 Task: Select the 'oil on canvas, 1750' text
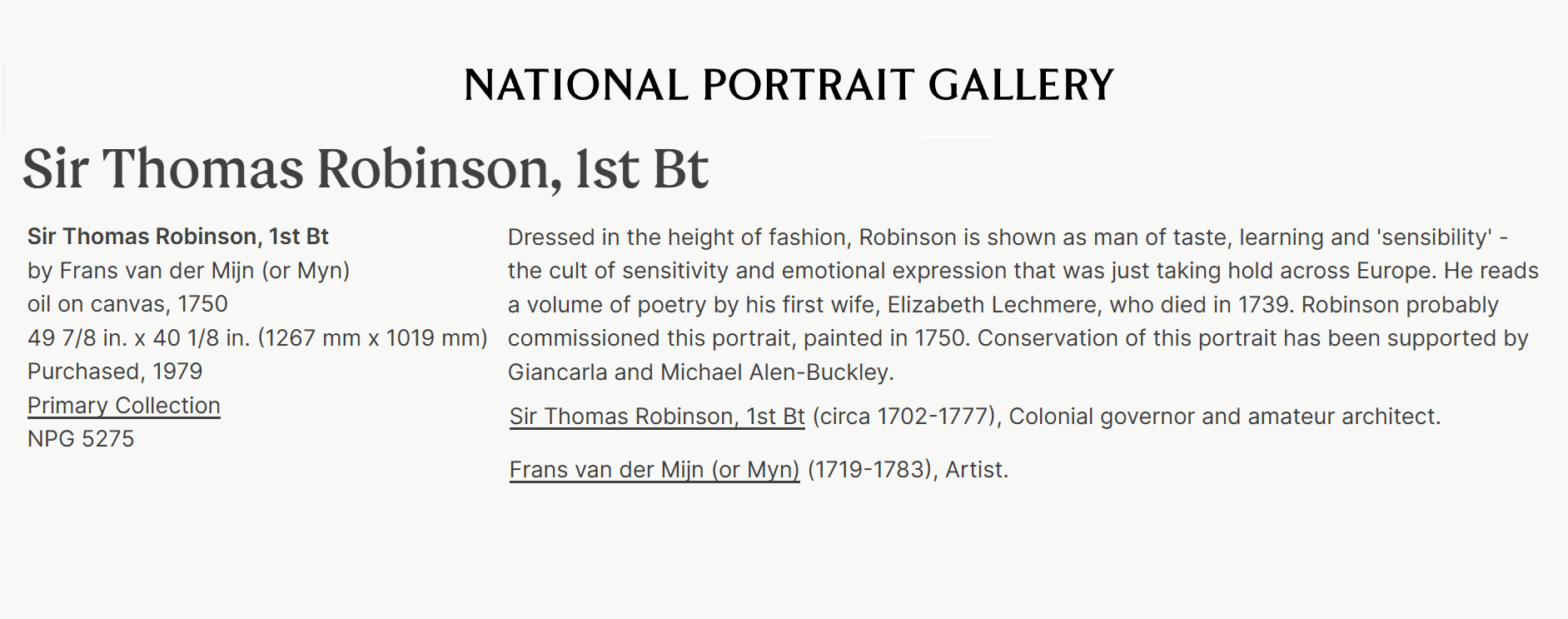(127, 304)
